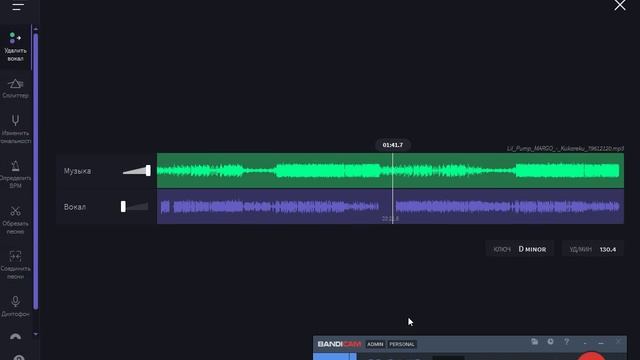
Task: Click the green Музыка waveform track
Action: (390, 171)
